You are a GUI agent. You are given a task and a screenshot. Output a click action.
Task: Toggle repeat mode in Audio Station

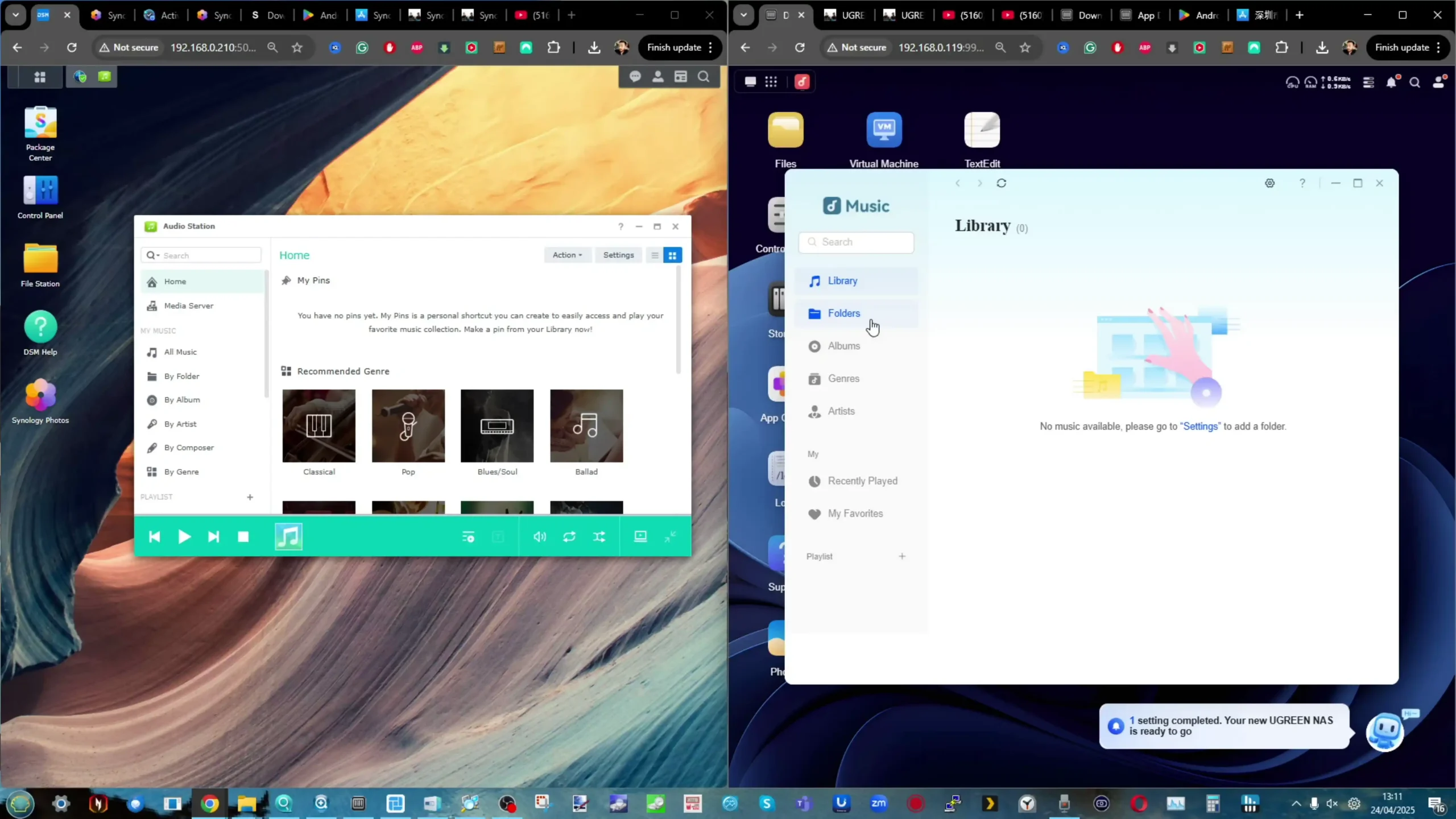coord(569,537)
